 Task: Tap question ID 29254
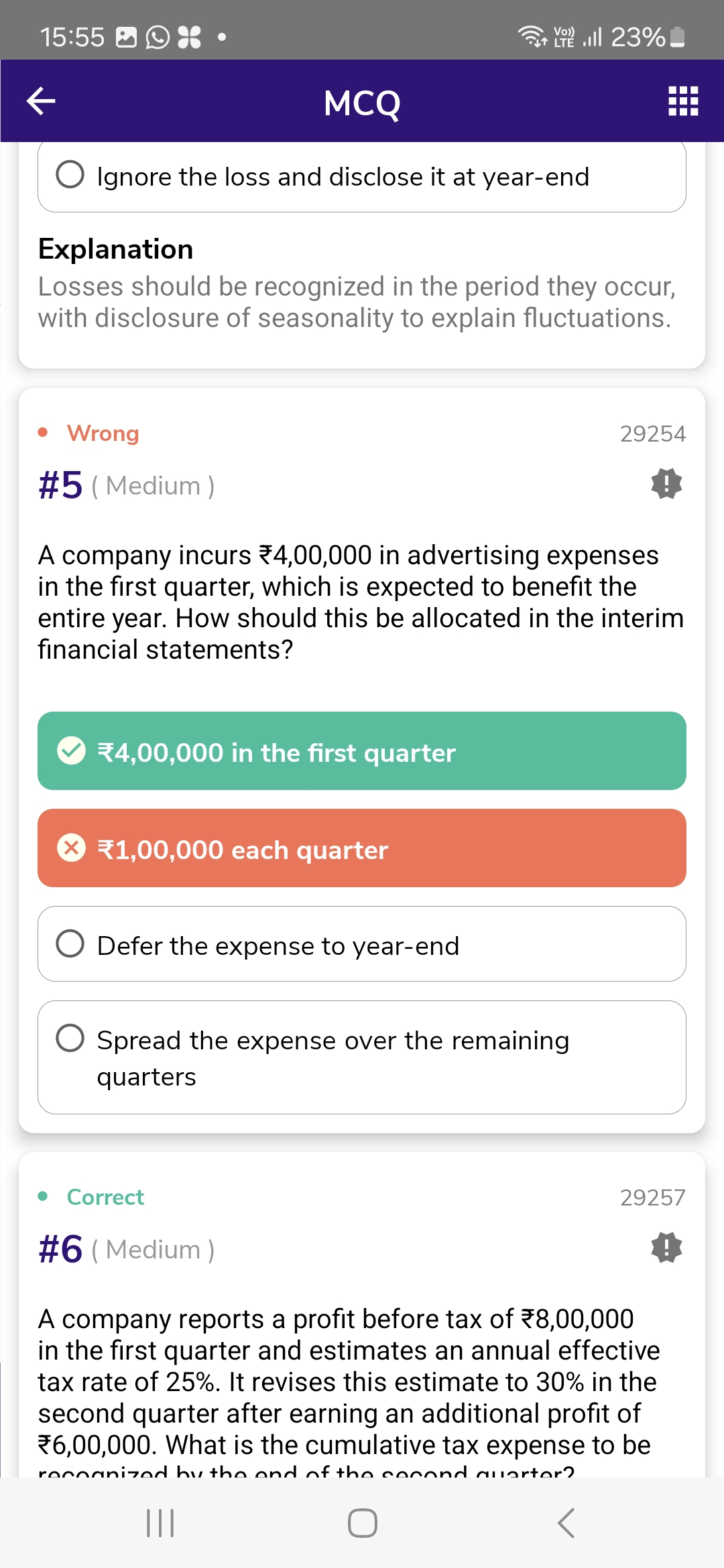tap(652, 434)
